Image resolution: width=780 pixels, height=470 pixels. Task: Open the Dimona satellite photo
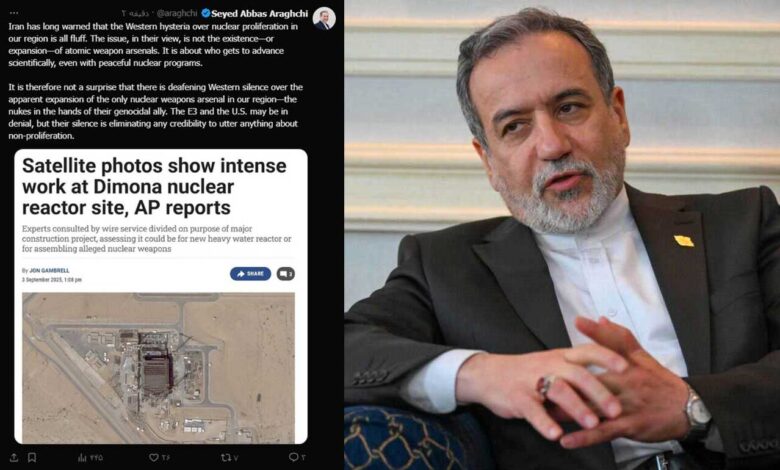[158, 368]
